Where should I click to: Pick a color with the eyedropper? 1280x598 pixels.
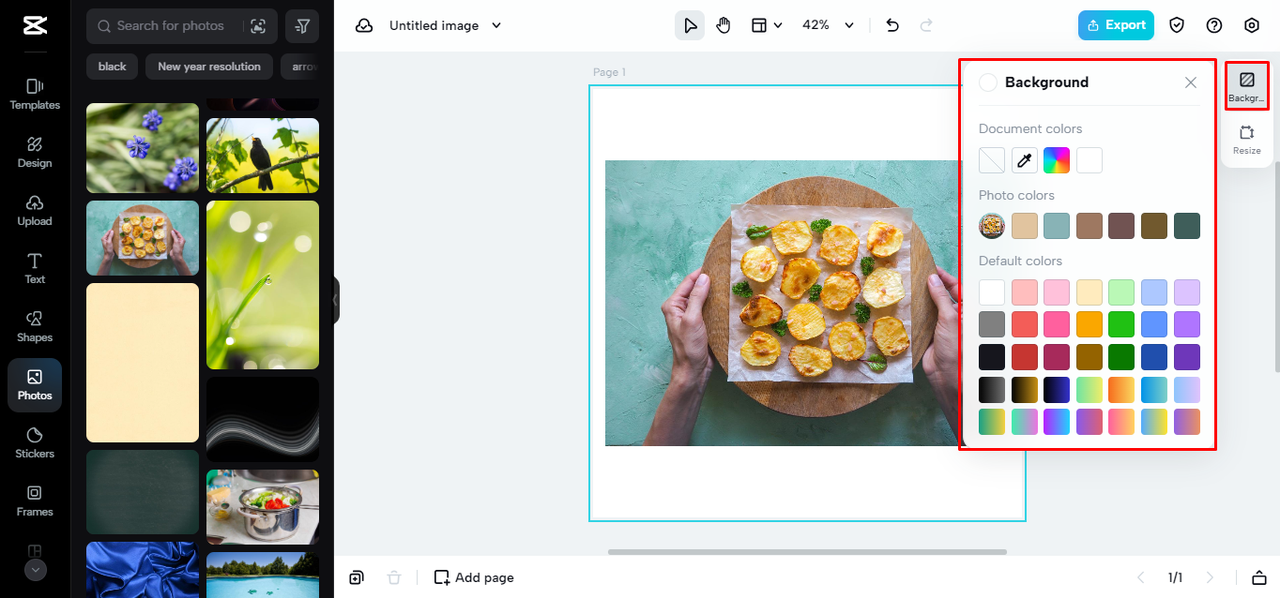[1024, 160]
